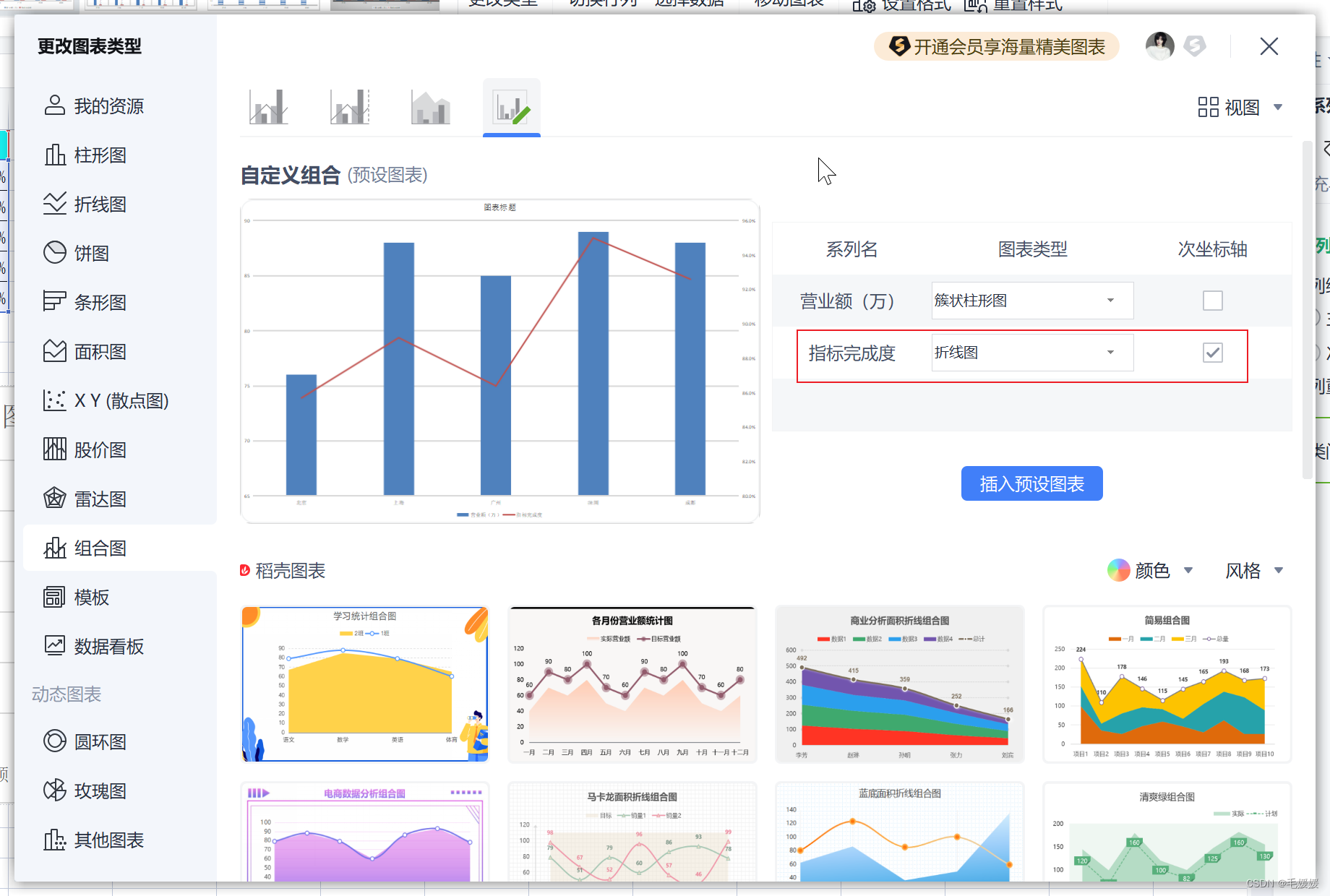Click 次坐标轴 column header

[x=1212, y=249]
